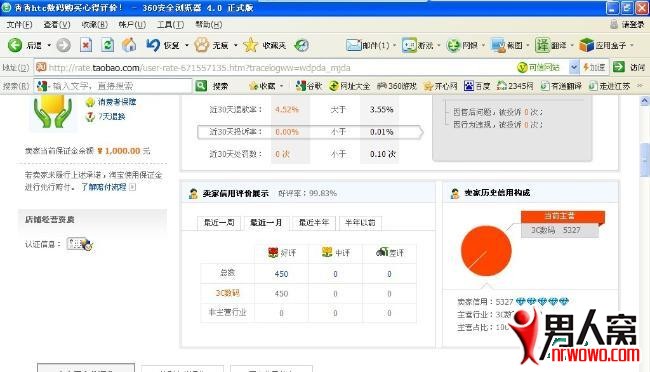
Task: Click the 450 total good reviews cell
Action: pyautogui.click(x=281, y=274)
